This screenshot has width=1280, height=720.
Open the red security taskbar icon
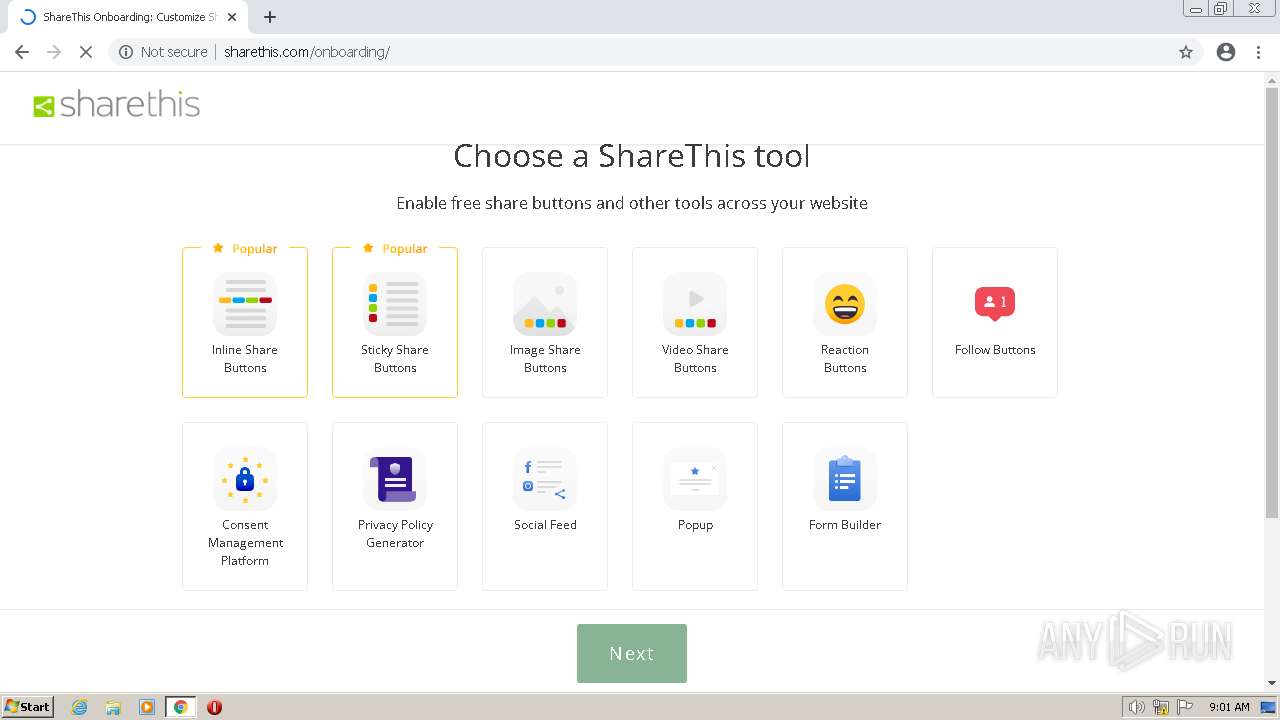click(214, 707)
